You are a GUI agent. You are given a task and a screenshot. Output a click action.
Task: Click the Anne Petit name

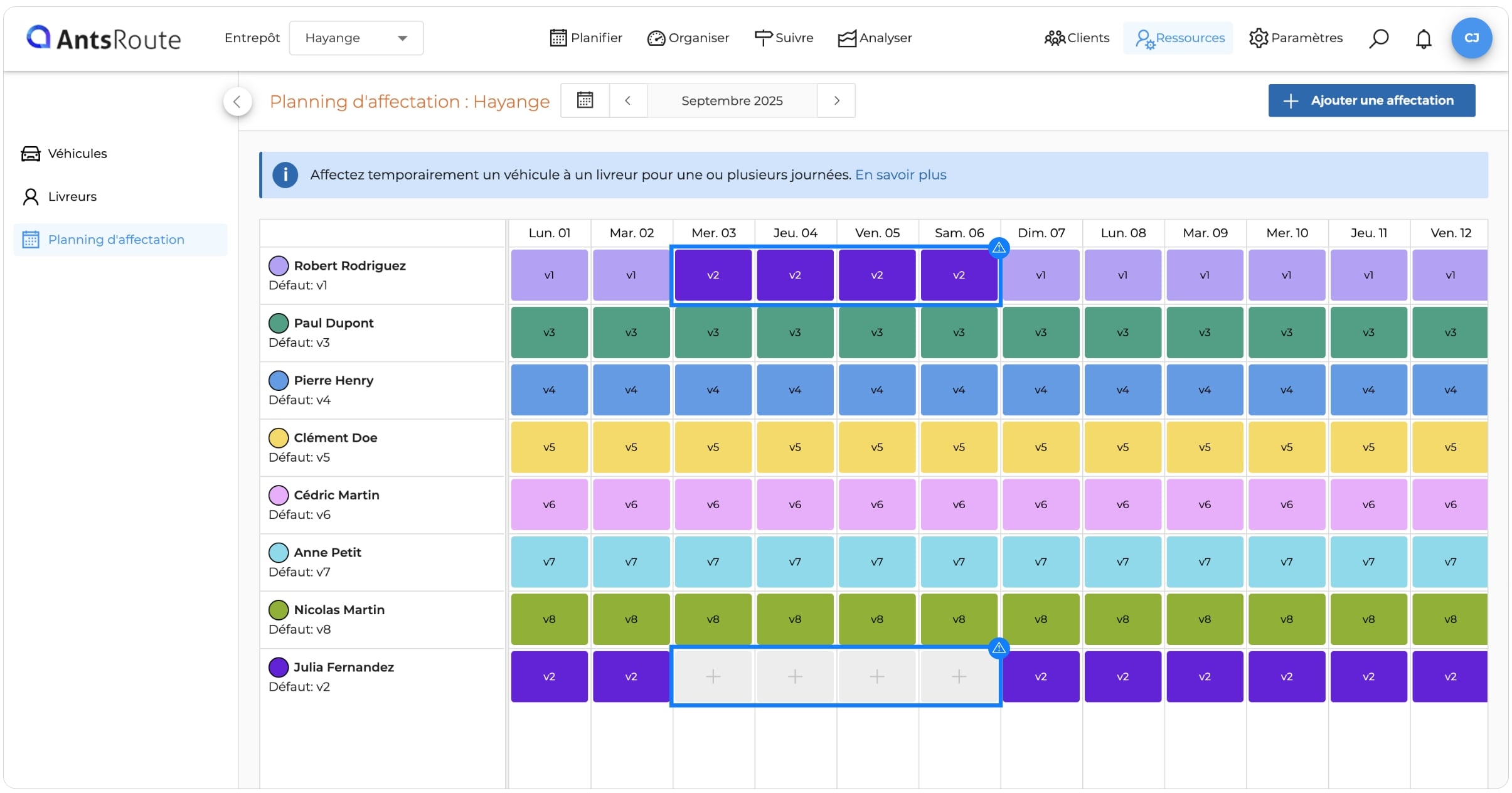point(327,553)
